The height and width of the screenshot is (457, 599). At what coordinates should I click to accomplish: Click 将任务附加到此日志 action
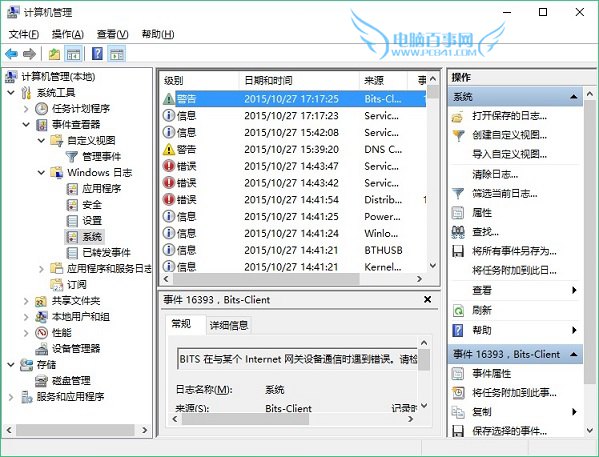[x=514, y=271]
